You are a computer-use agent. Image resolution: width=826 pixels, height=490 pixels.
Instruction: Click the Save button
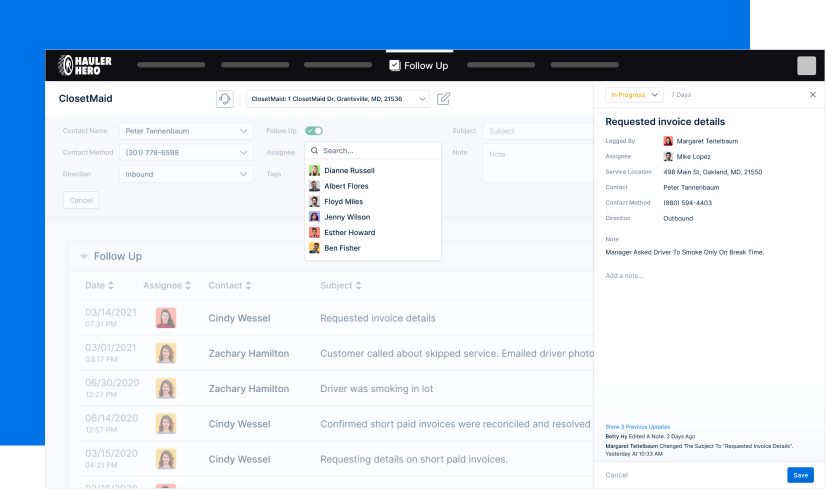801,475
